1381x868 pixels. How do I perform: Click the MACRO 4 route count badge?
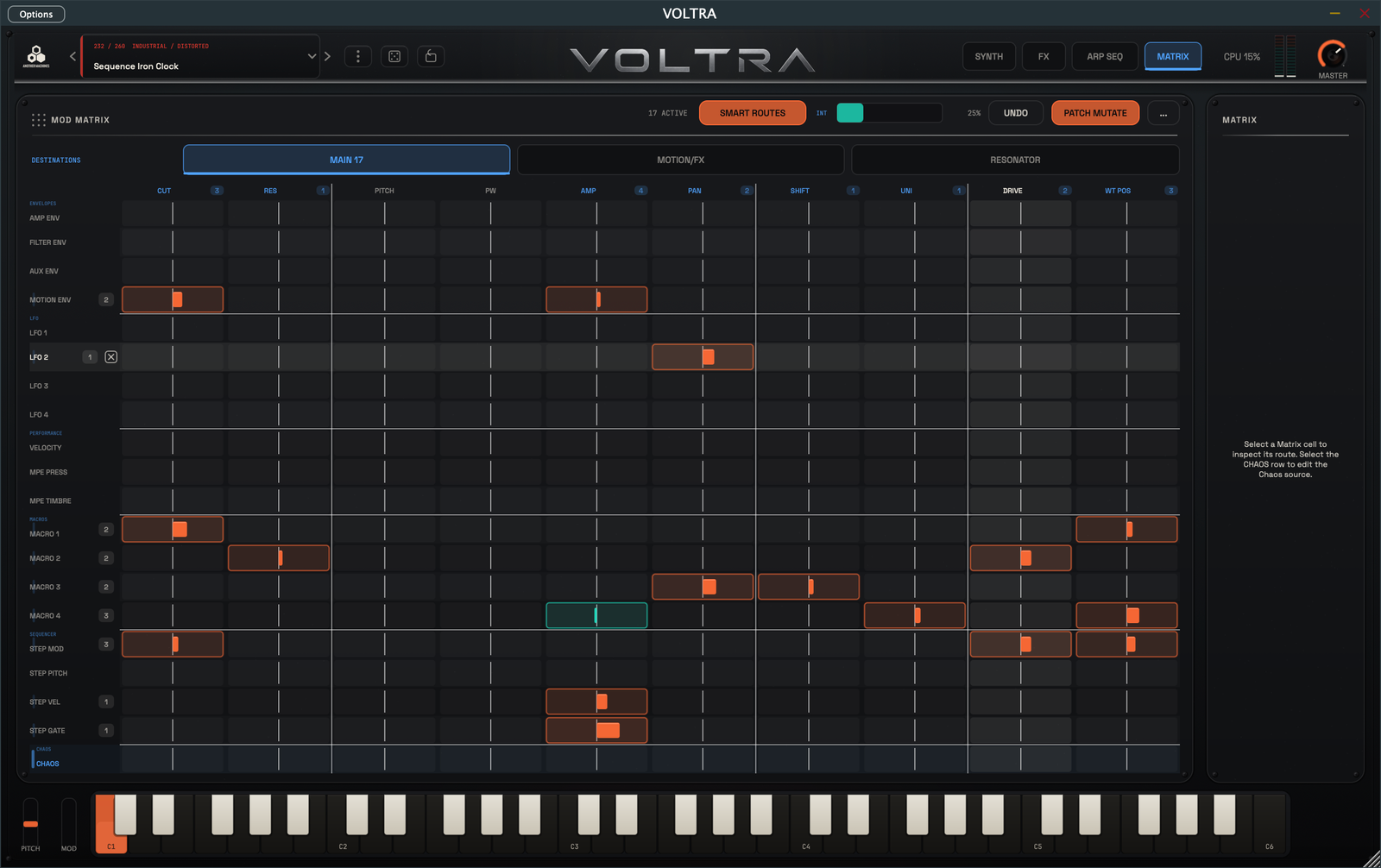(x=106, y=615)
